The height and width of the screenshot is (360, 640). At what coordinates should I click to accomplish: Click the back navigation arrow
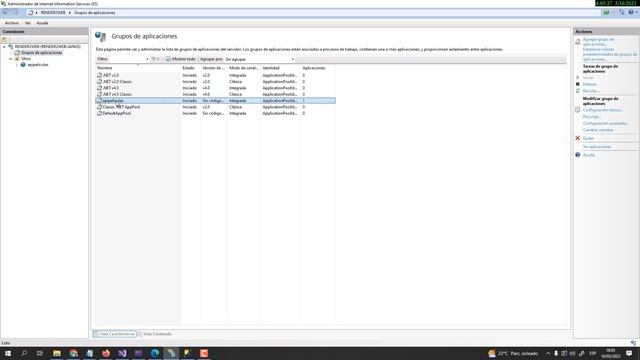pos(5,13)
